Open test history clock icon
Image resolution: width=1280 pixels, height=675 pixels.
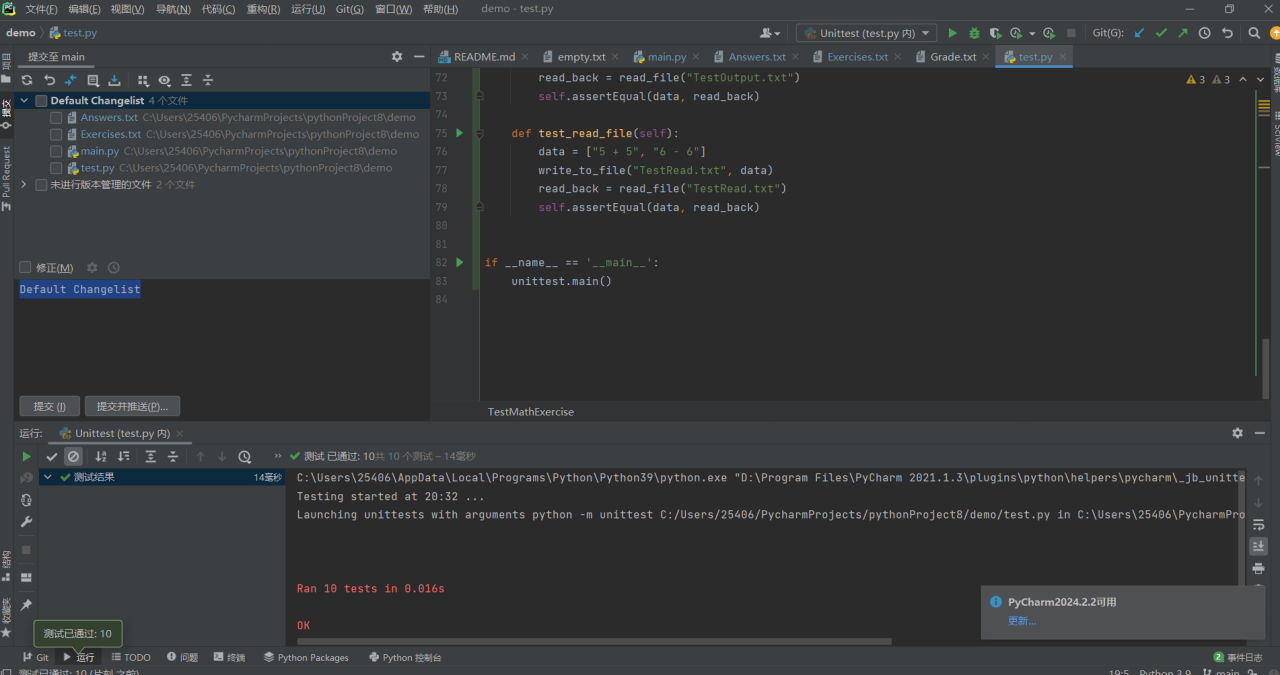click(245, 456)
